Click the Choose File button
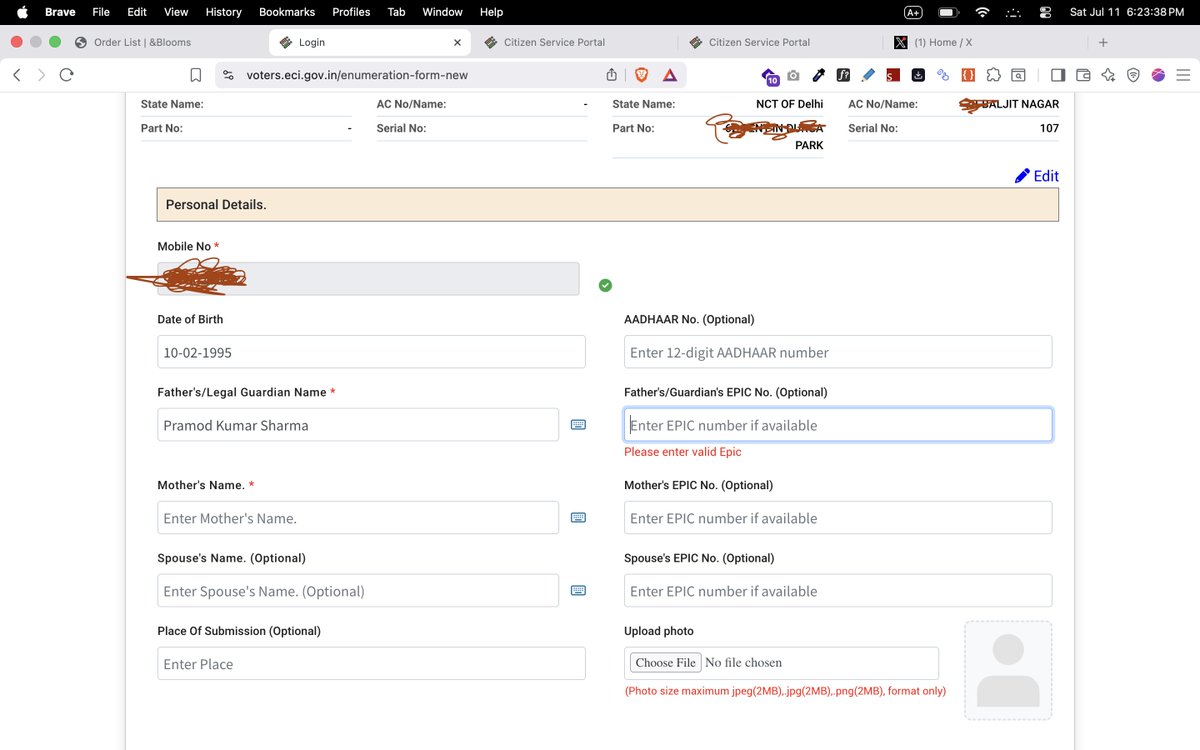The image size is (1200, 750). pyautogui.click(x=665, y=662)
